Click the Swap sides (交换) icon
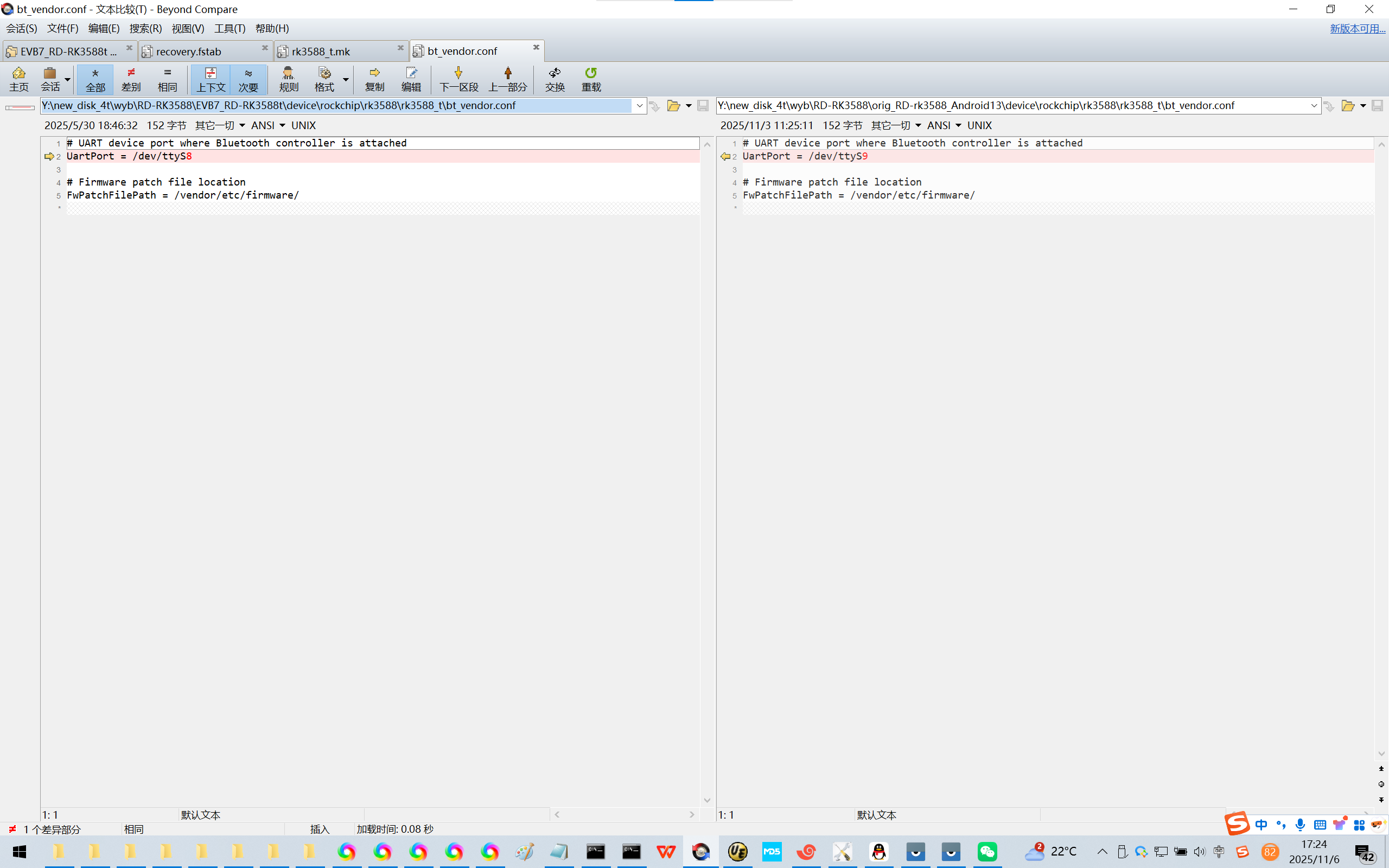 coord(555,79)
